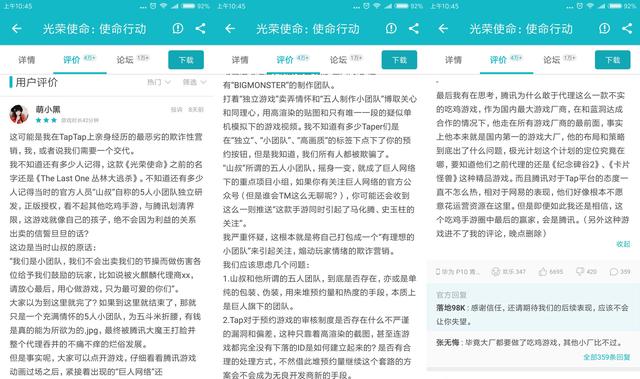
Task: Switch to the 详情 tab in the leftmost screen
Action: pos(27,60)
